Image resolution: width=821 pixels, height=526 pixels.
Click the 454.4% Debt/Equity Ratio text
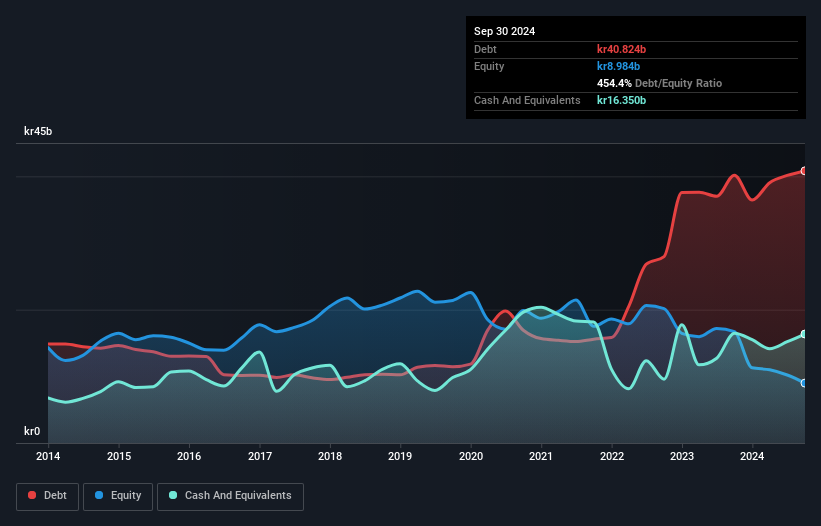[659, 83]
